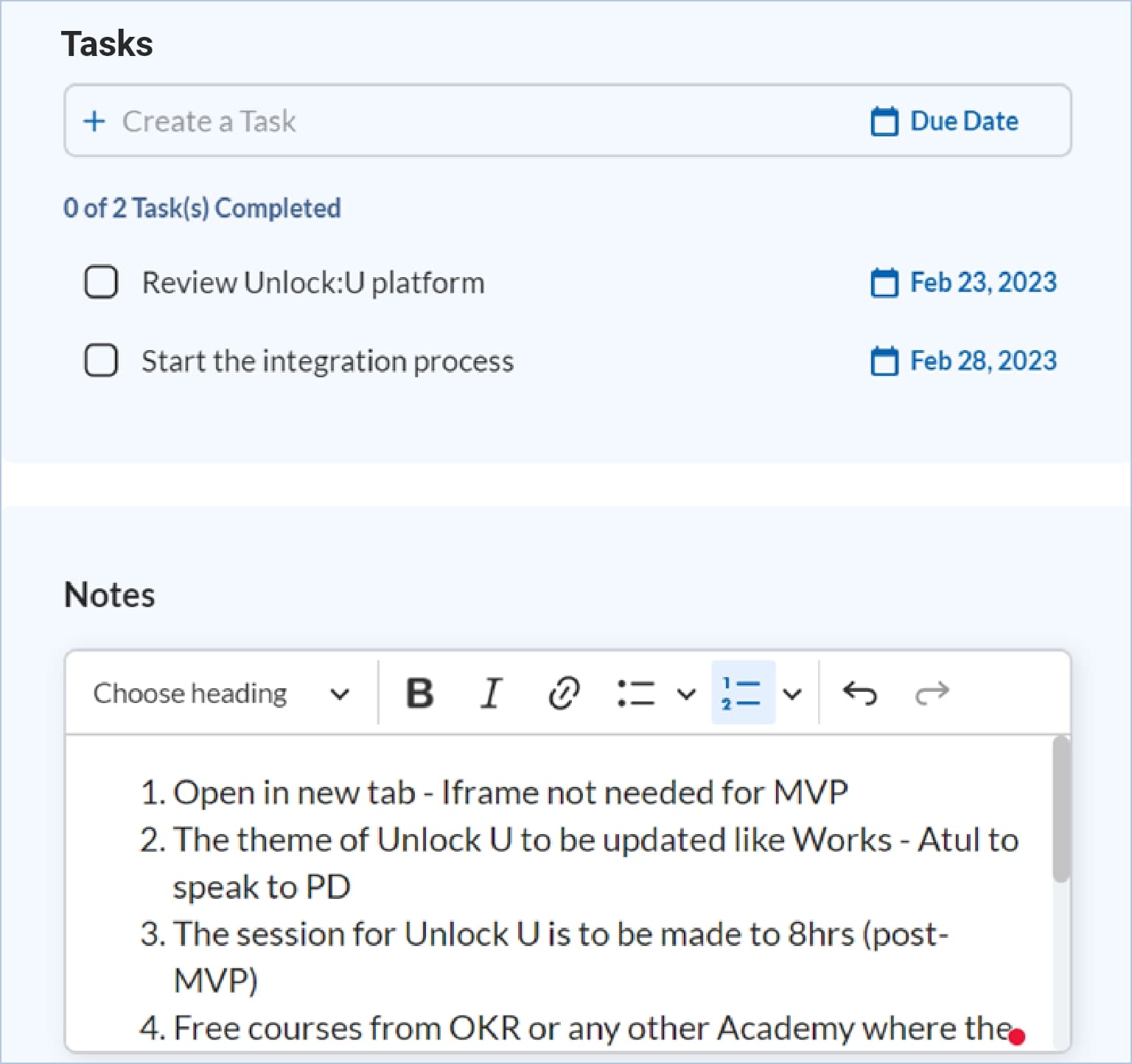Toggle numbered list formatting
The height and width of the screenshot is (1064, 1132).
coord(741,693)
